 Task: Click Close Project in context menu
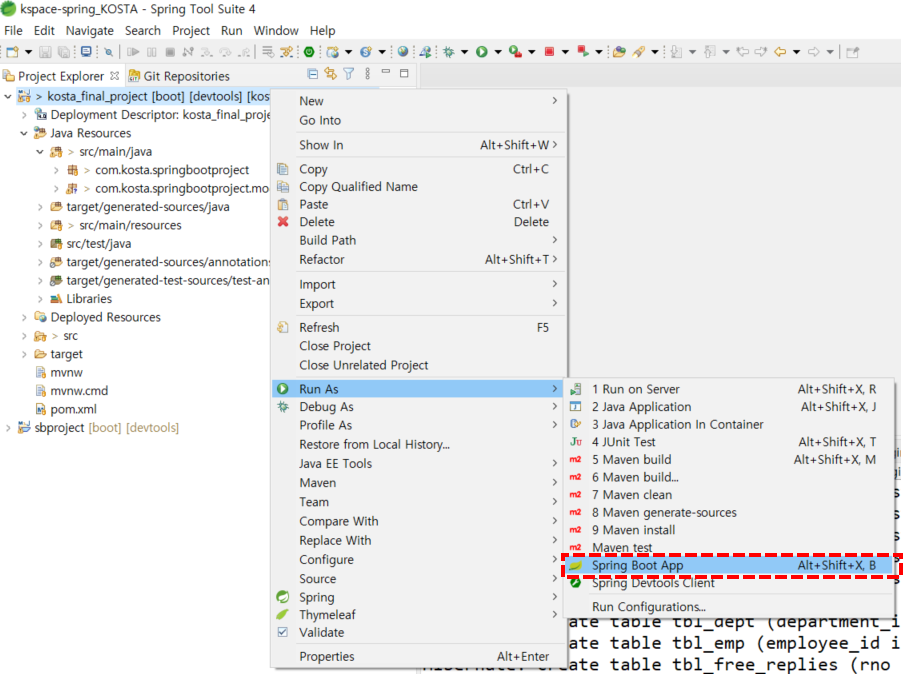(419, 346)
